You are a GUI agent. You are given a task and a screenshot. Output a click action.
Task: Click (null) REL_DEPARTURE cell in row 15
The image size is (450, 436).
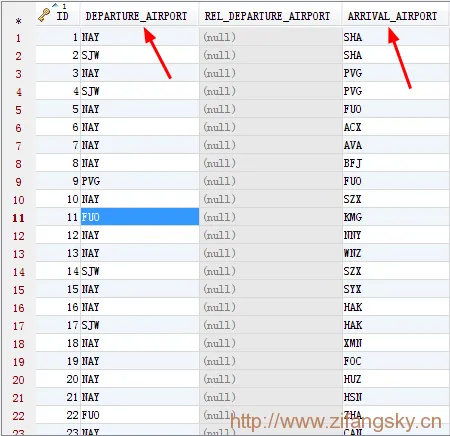pos(271,289)
